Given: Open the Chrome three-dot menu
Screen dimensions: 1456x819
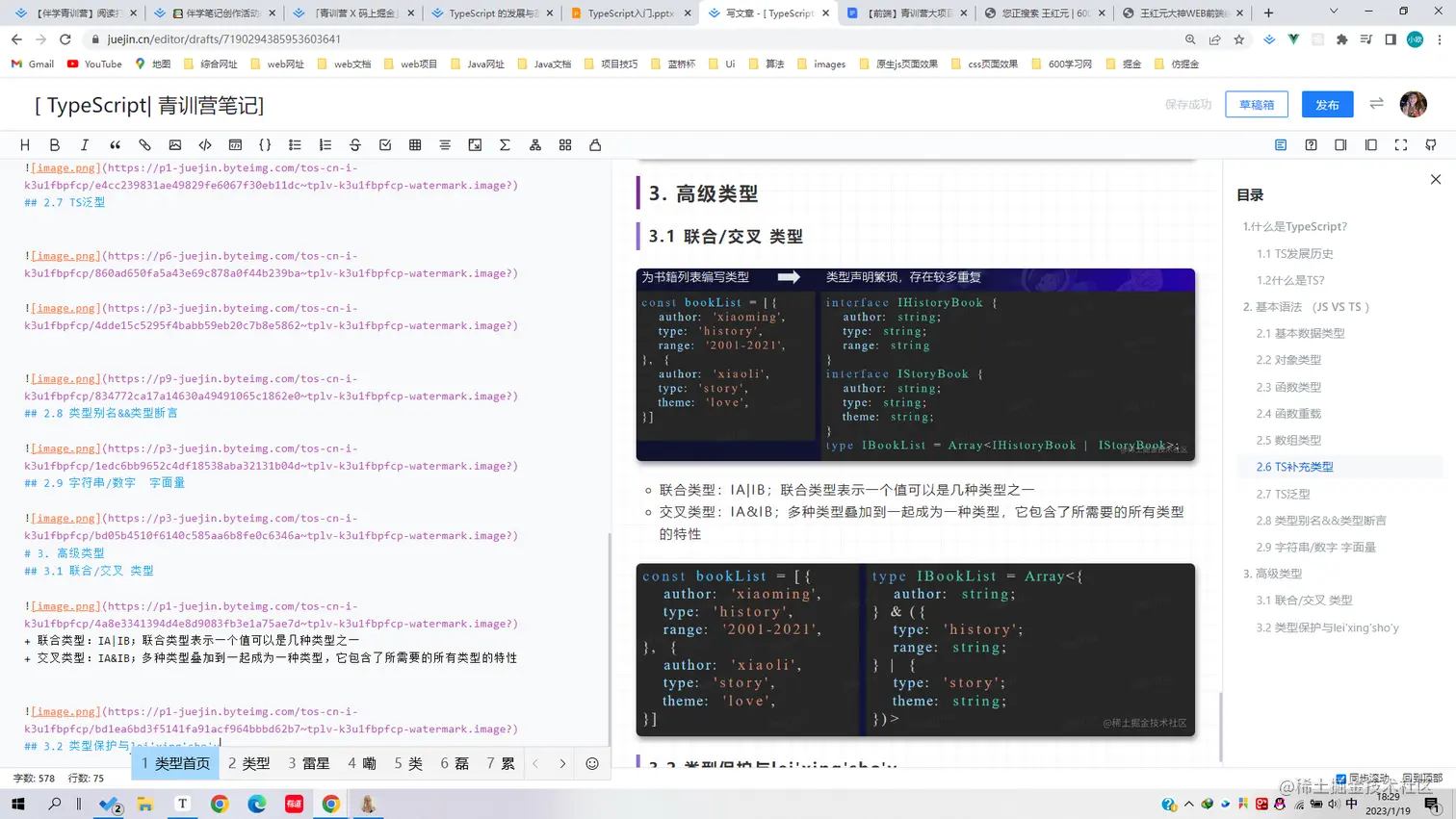Looking at the screenshot, I should pos(1440,39).
